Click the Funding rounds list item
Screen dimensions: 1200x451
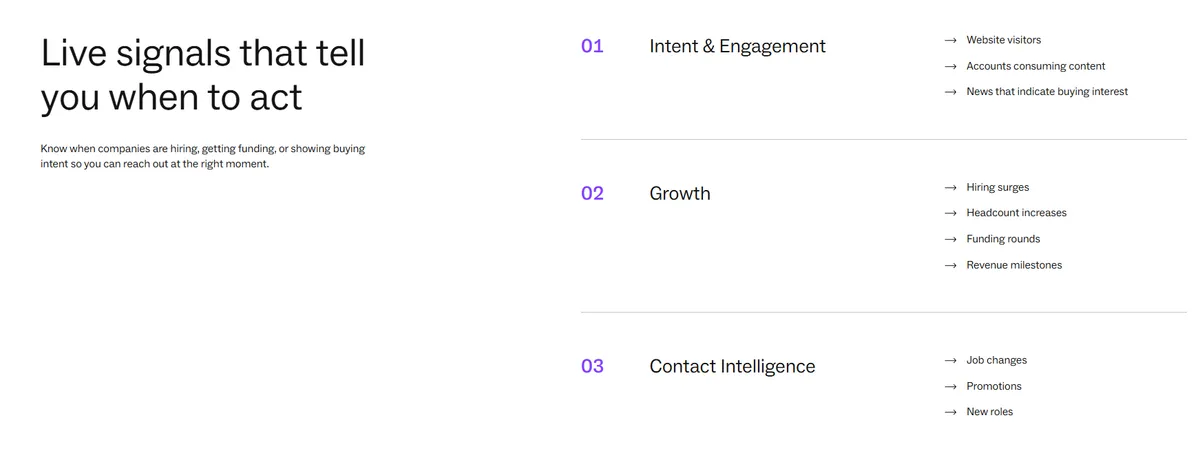1003,239
